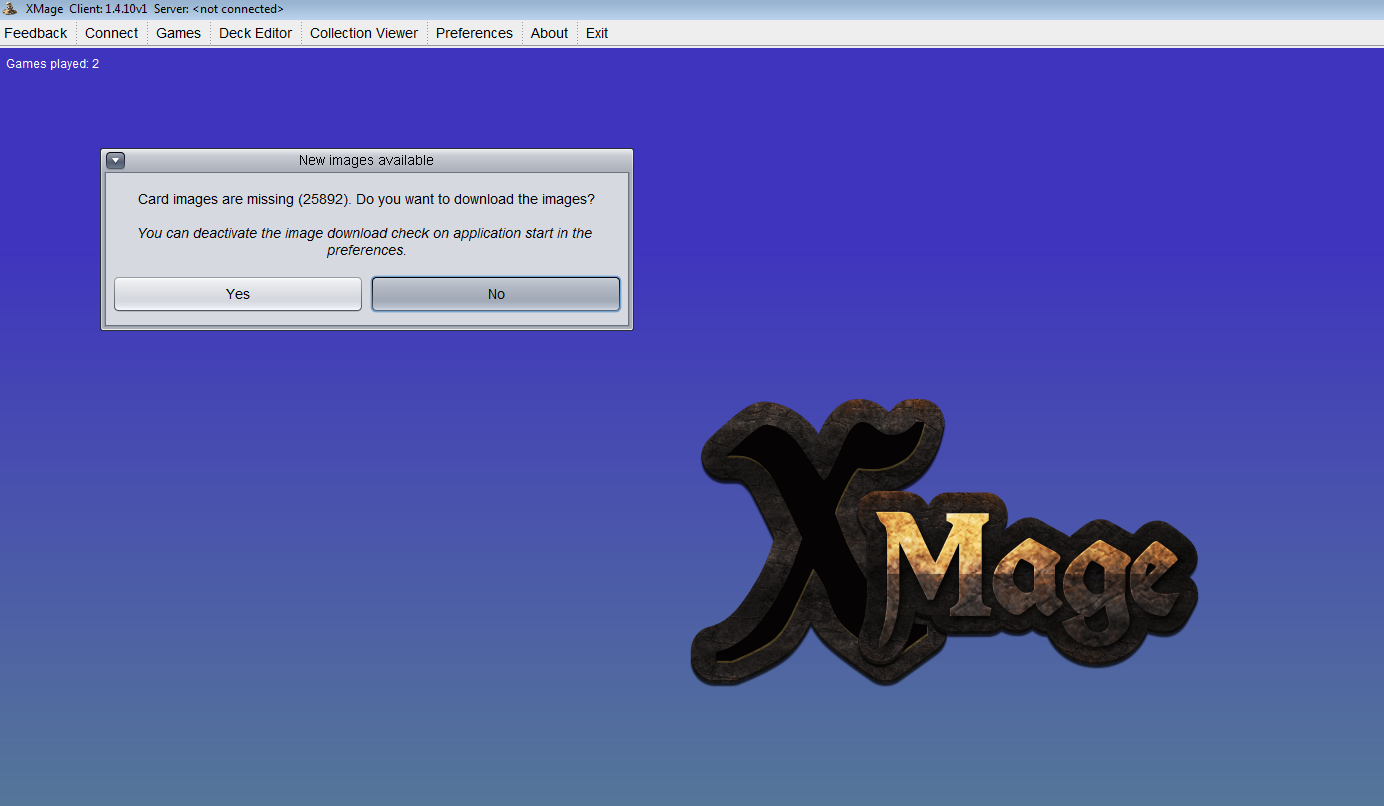
Task: Click Connect in the menu bar
Action: coord(111,33)
